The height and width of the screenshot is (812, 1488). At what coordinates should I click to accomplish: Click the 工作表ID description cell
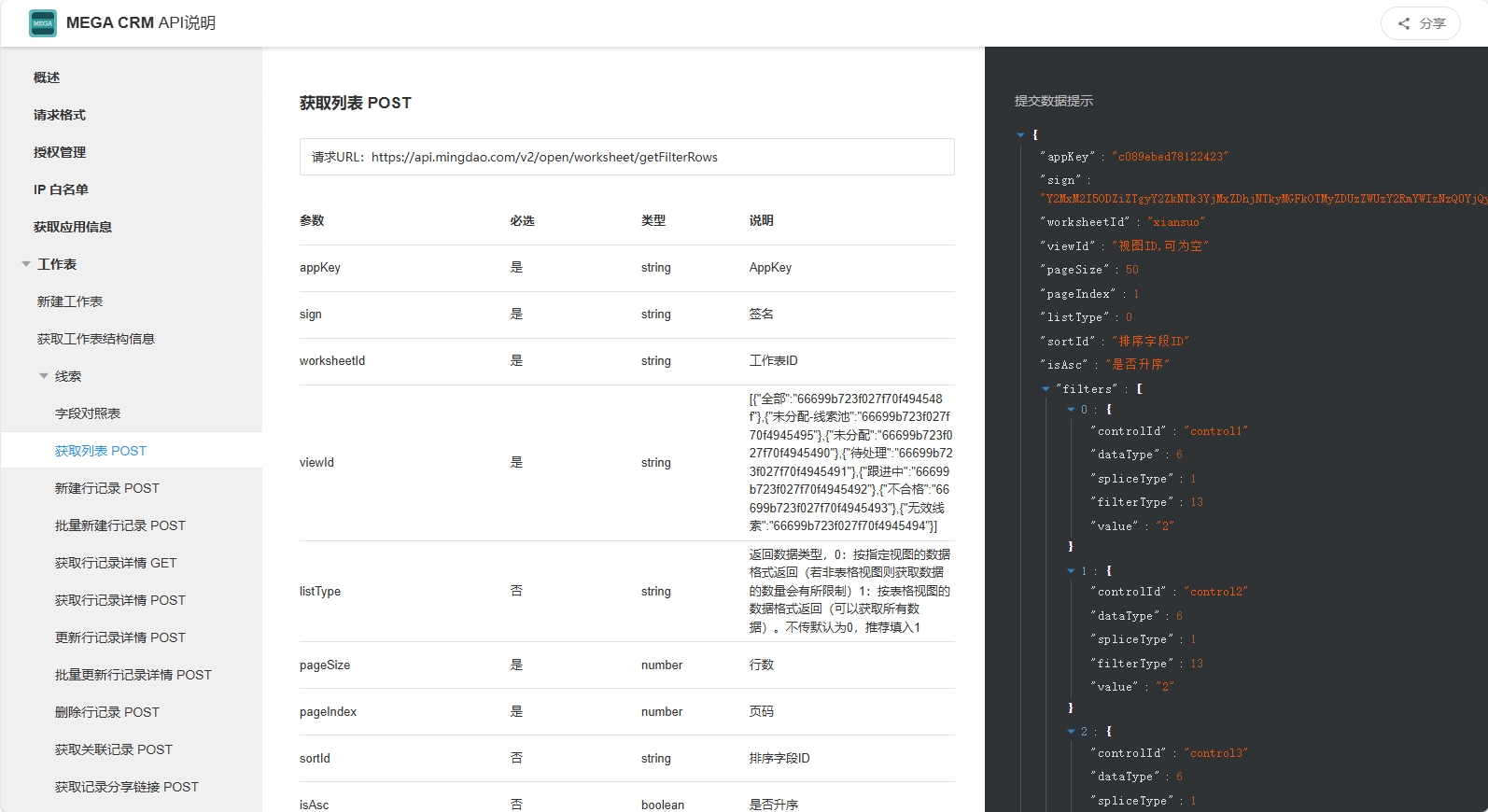pos(774,361)
